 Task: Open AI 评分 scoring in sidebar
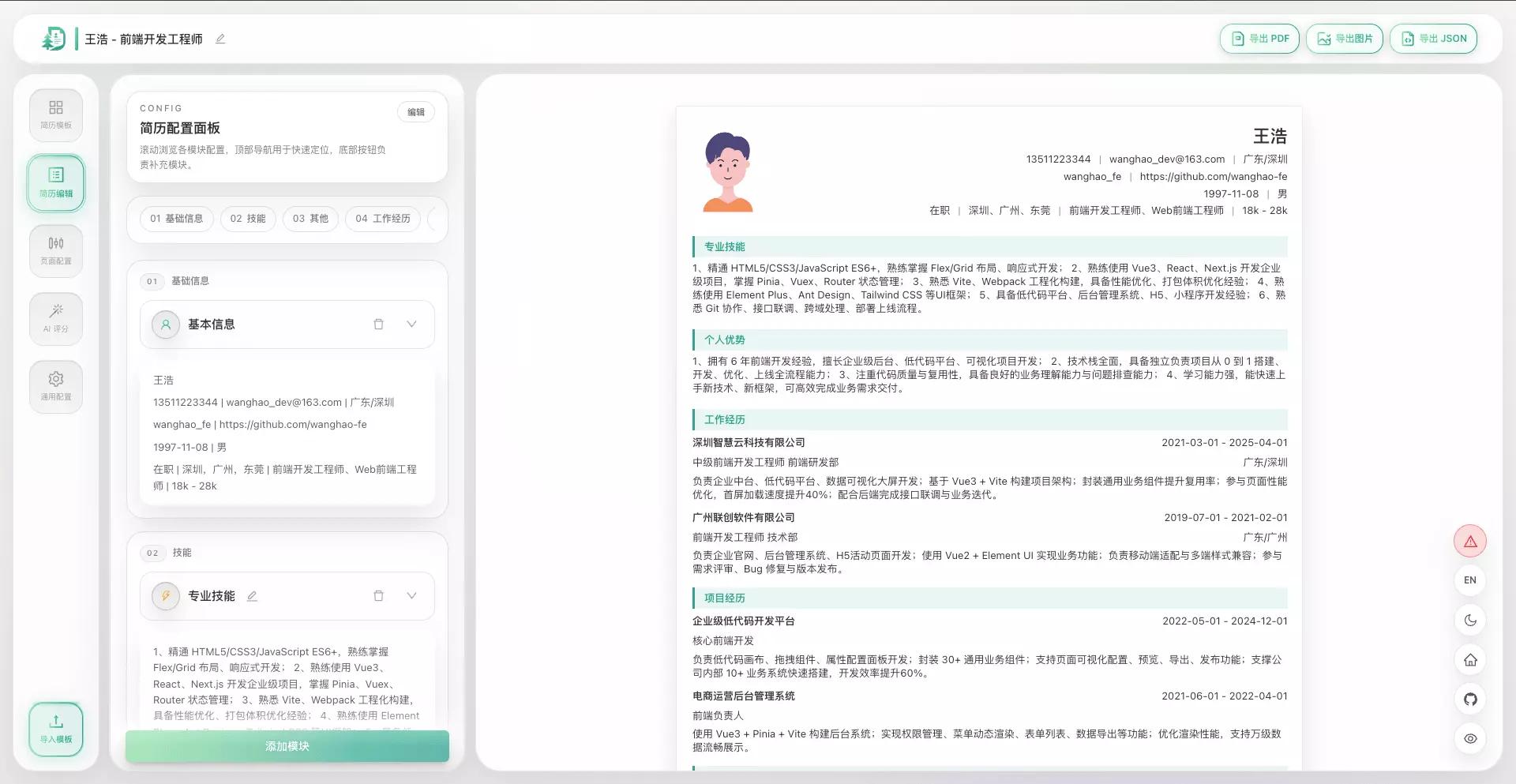click(56, 318)
